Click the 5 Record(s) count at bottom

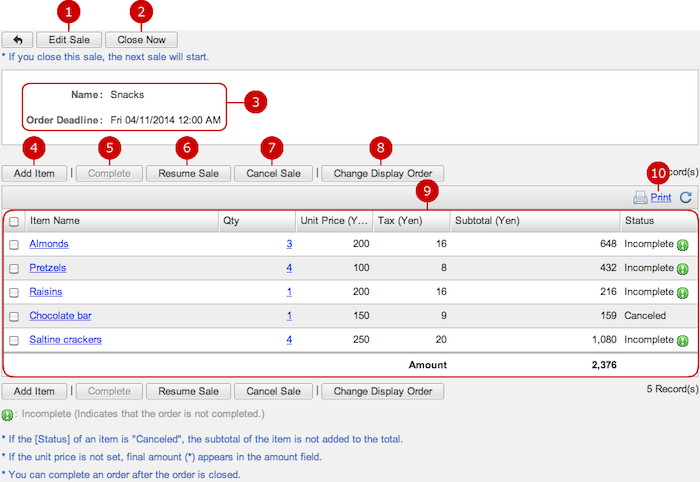[x=672, y=389]
